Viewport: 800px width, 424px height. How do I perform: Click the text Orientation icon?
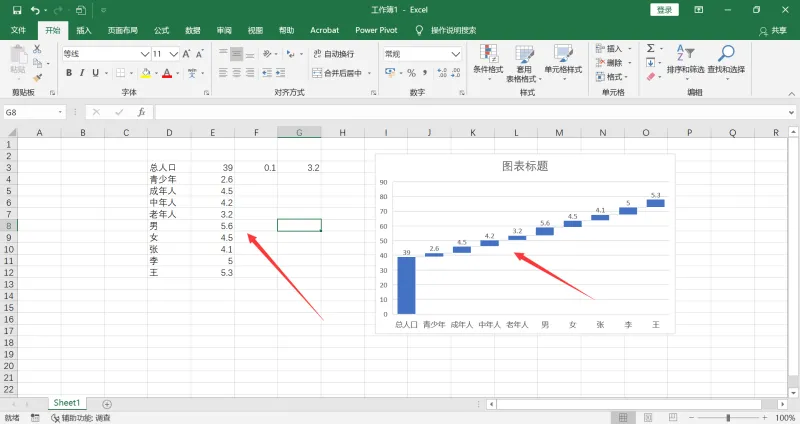click(267, 54)
